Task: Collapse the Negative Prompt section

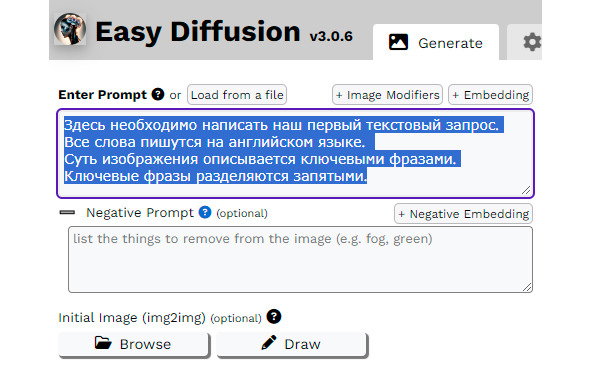Action: [67, 213]
